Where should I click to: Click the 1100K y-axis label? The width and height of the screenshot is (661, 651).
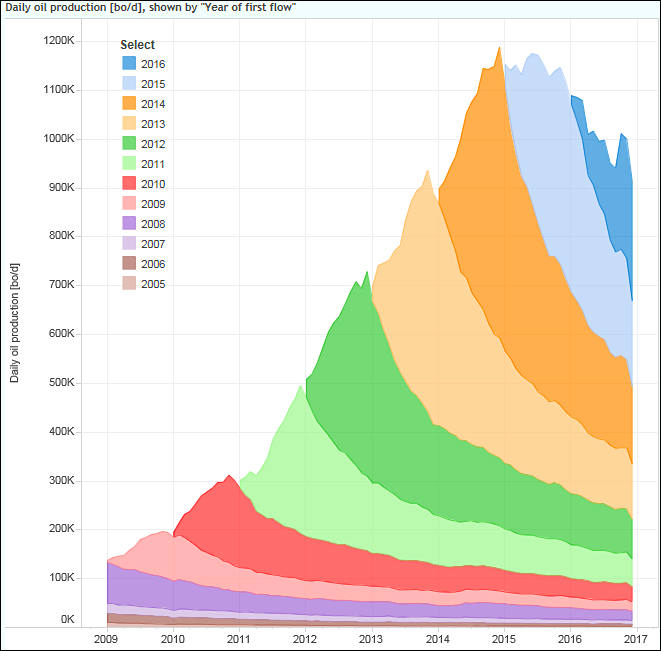coord(59,89)
